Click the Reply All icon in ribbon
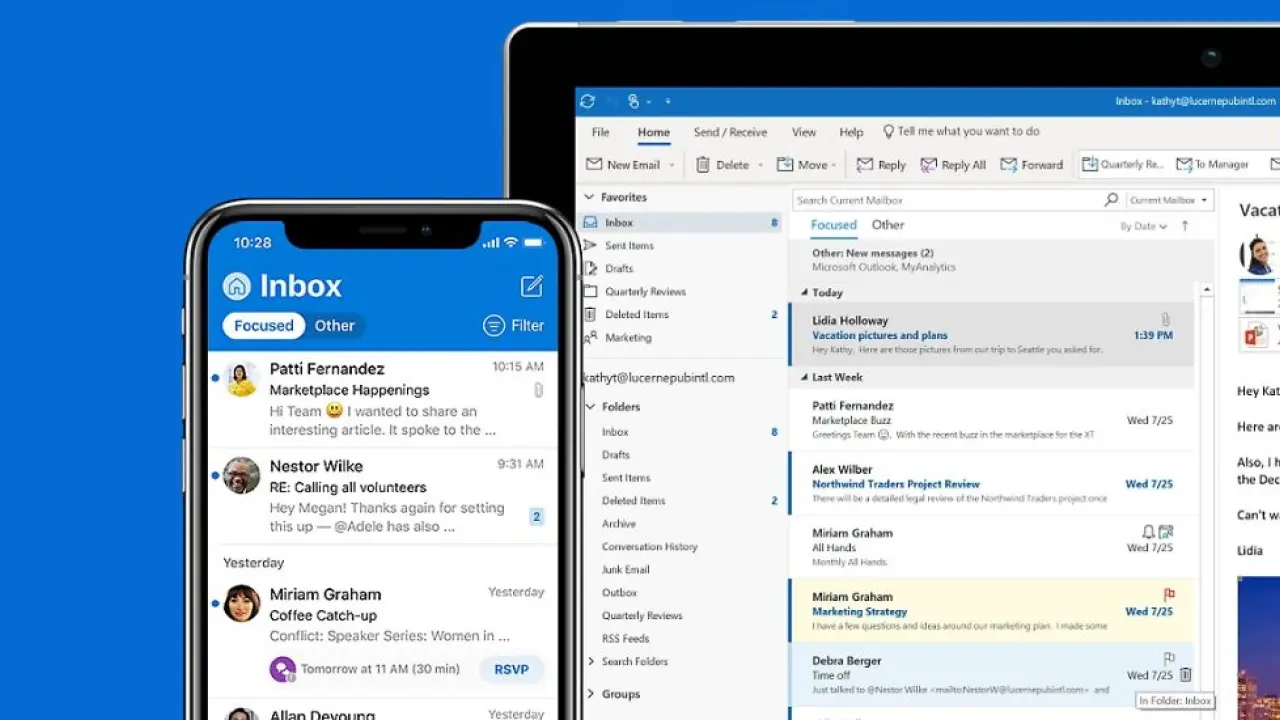Viewport: 1280px width, 720px height. (929, 165)
